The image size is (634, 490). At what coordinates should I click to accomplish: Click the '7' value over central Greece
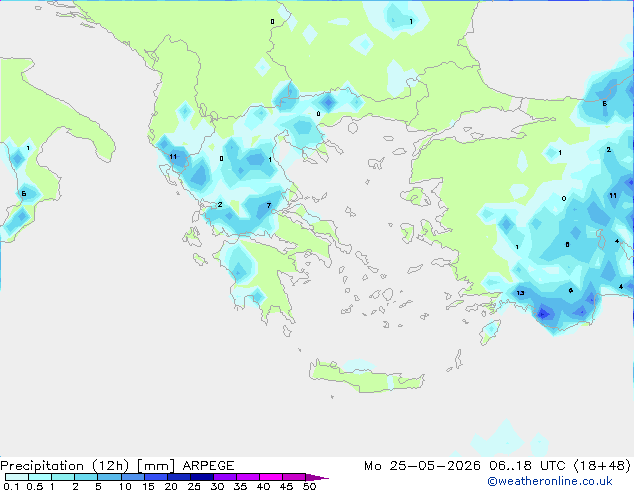tap(268, 205)
